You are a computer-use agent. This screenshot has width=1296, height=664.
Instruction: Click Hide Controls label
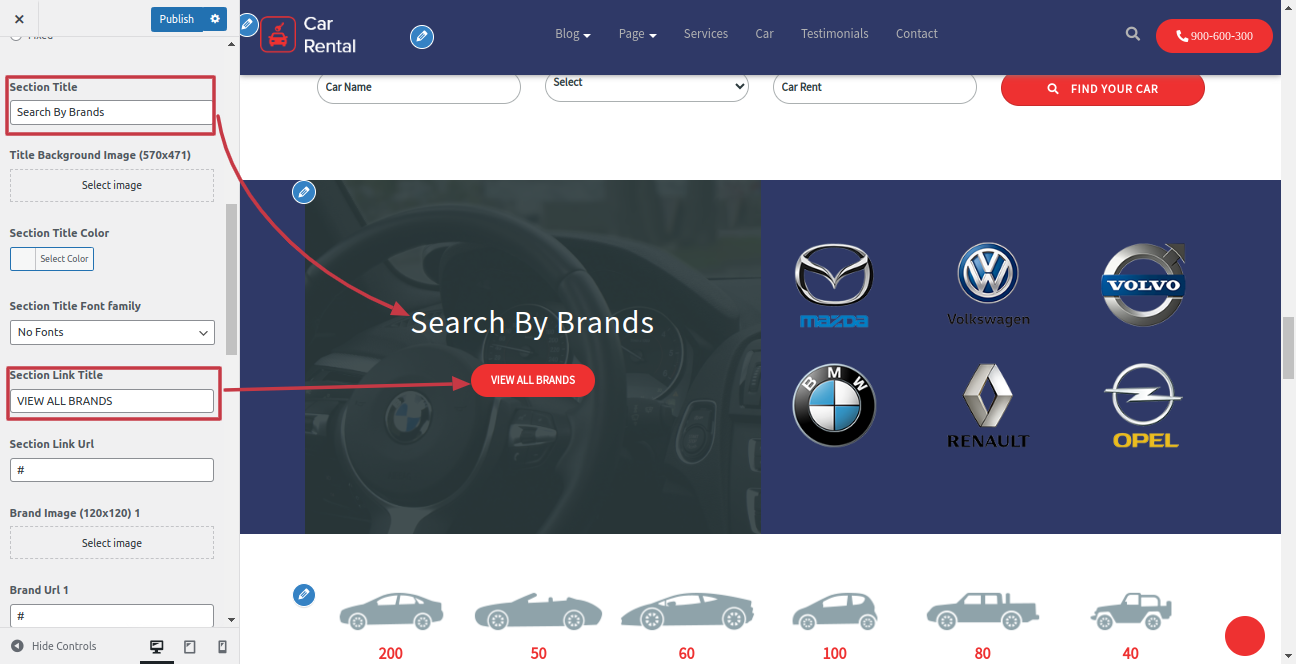point(64,646)
